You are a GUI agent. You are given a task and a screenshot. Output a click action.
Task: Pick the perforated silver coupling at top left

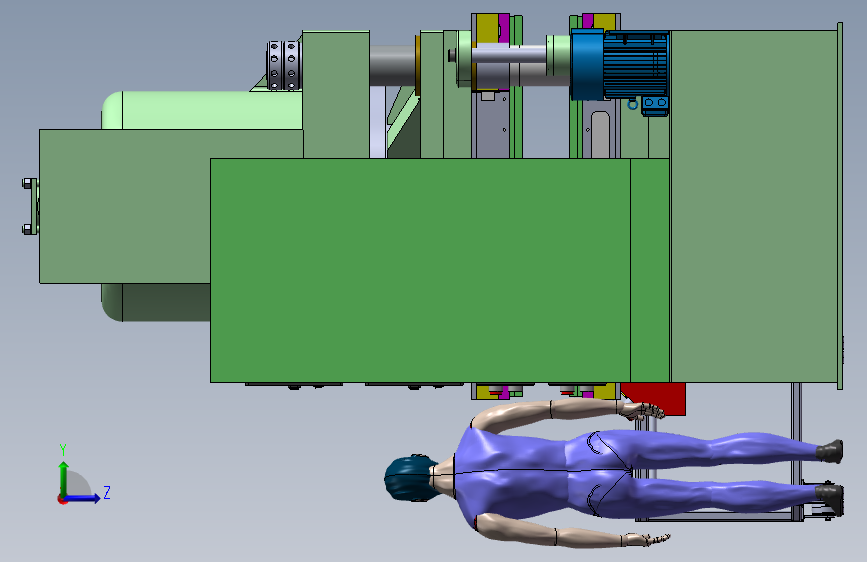point(283,65)
